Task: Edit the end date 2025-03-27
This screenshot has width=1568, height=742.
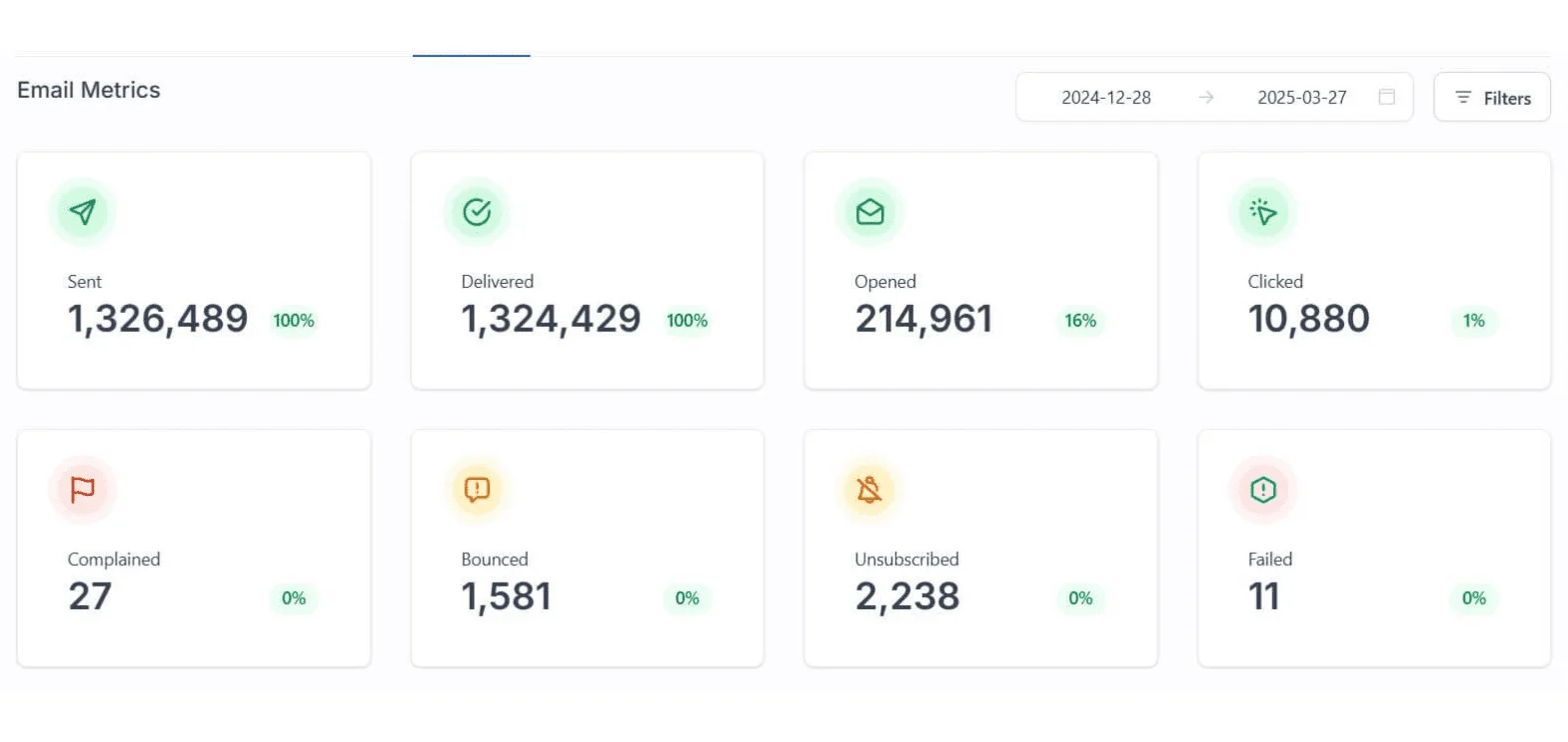Action: click(1302, 97)
